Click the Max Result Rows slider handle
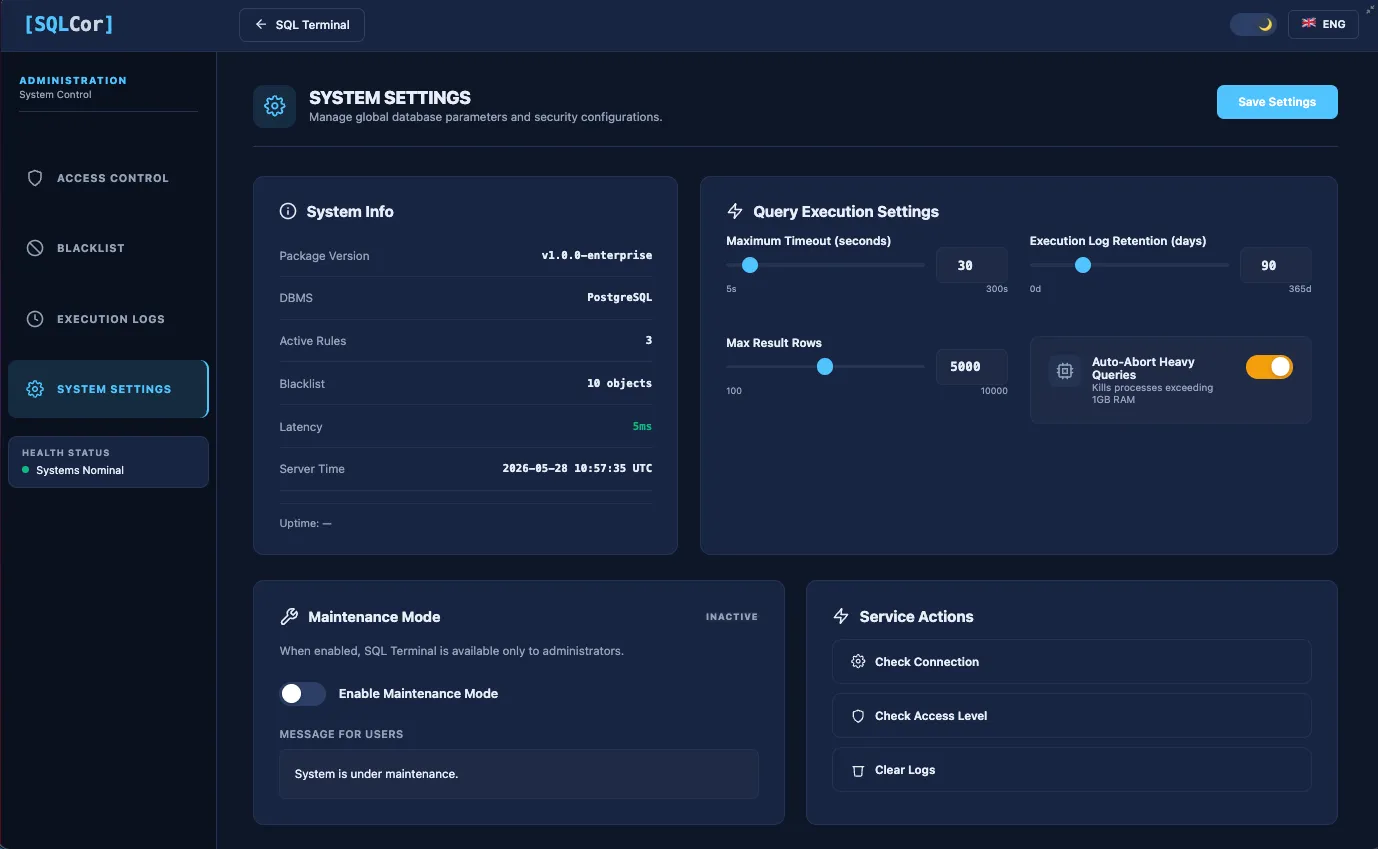Screen dimensions: 1378x849 click(825, 367)
